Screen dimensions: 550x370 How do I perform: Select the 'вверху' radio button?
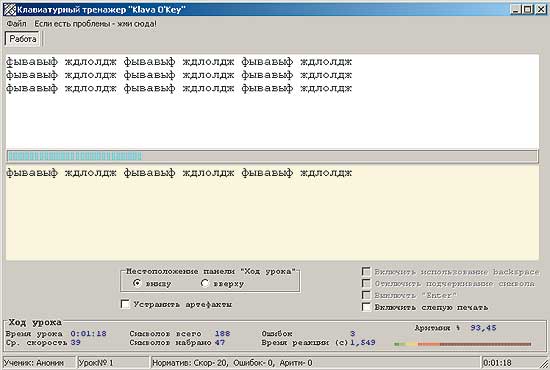[x=205, y=283]
